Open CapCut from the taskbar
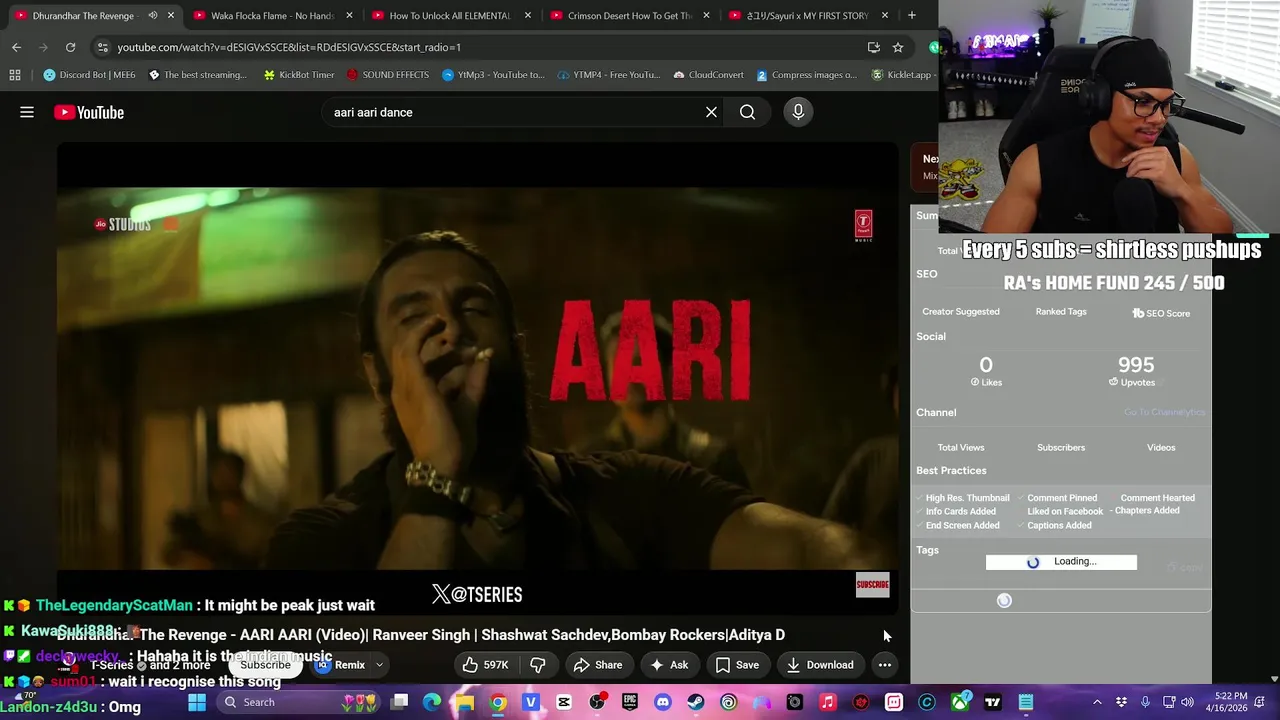The height and width of the screenshot is (720, 1280). click(x=564, y=702)
